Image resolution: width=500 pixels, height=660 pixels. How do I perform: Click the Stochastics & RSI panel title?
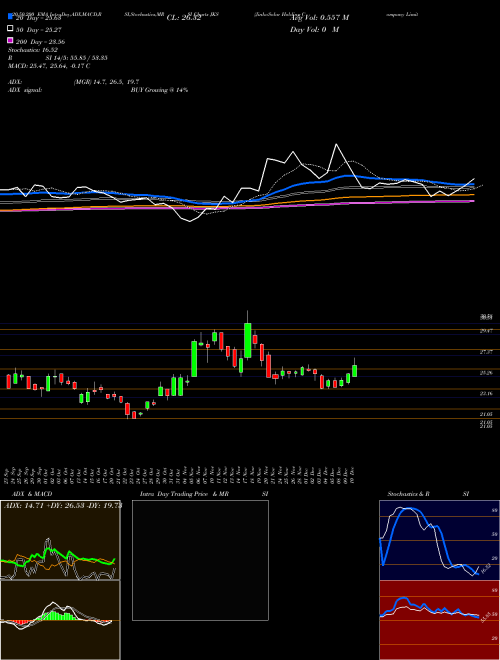[428, 494]
